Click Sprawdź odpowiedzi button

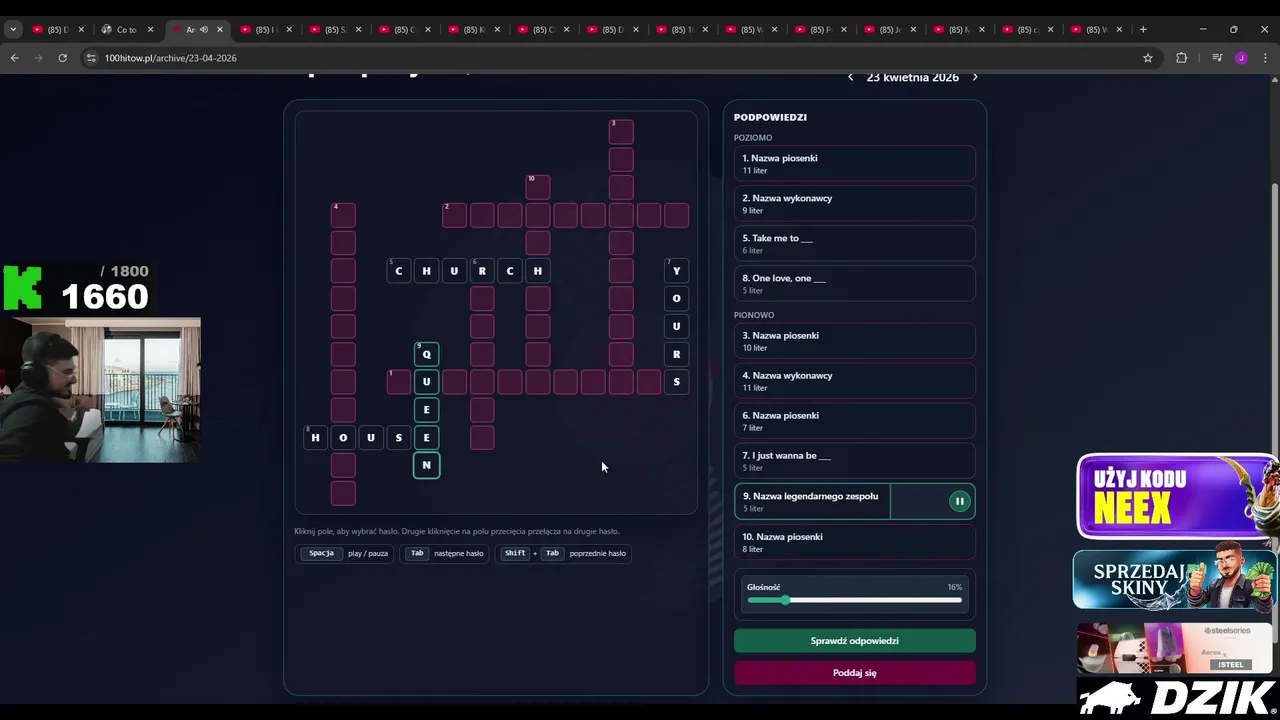[x=854, y=640]
